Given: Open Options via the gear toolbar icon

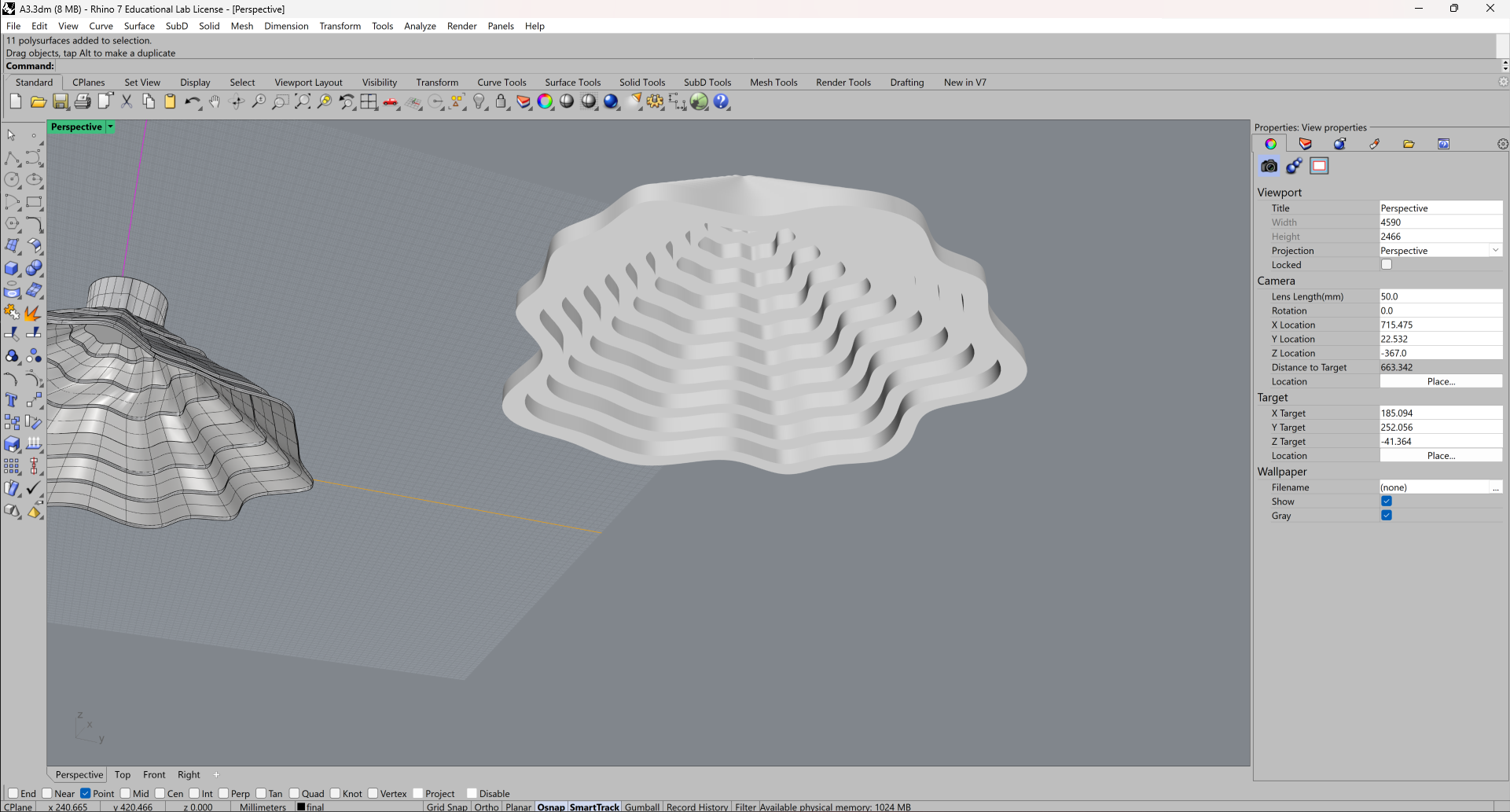Looking at the screenshot, I should pyautogui.click(x=655, y=101).
